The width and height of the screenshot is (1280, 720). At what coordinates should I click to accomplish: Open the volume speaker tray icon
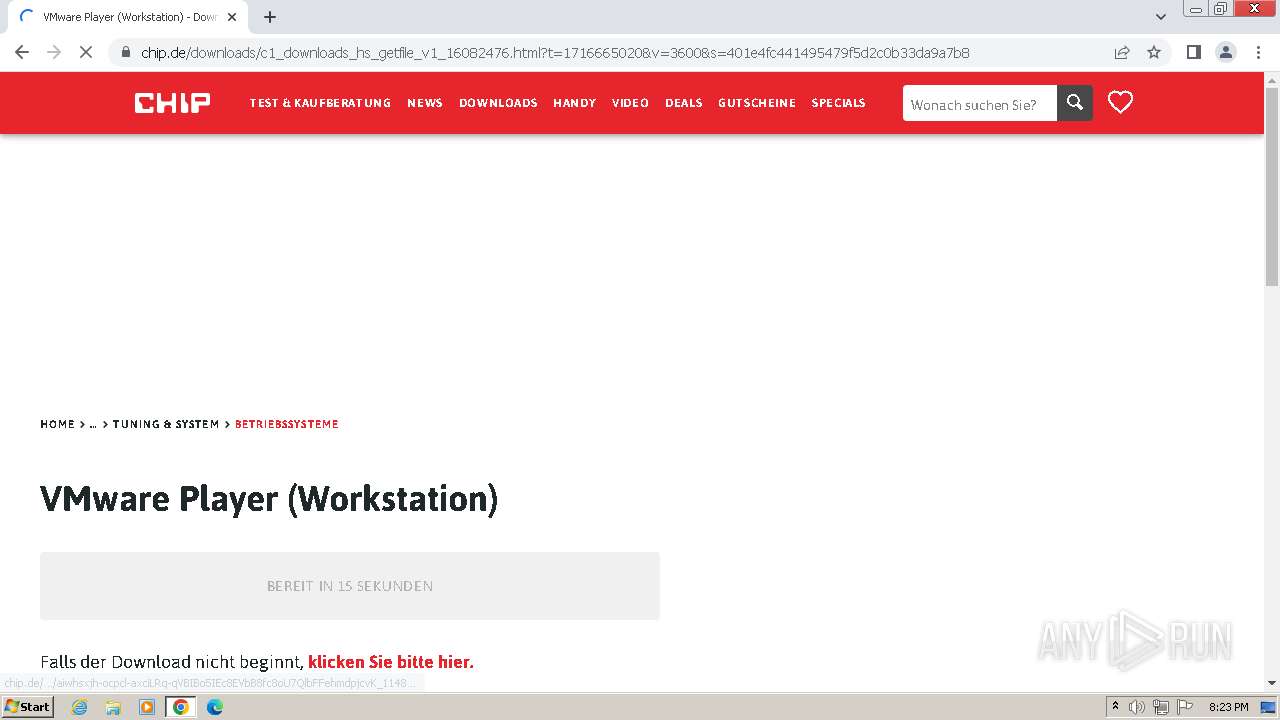1137,707
